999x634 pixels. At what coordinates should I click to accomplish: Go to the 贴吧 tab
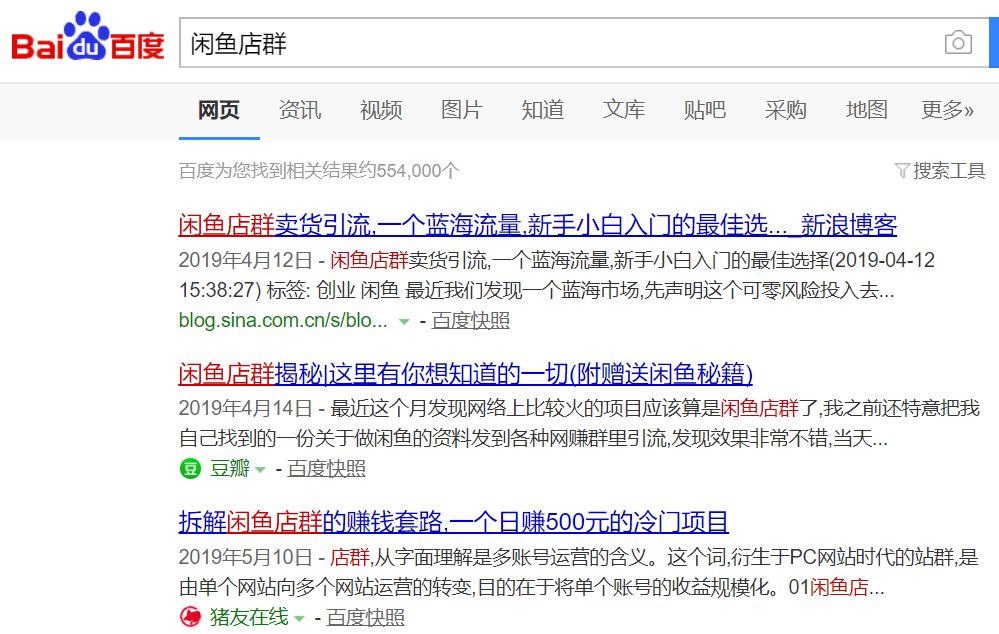704,110
